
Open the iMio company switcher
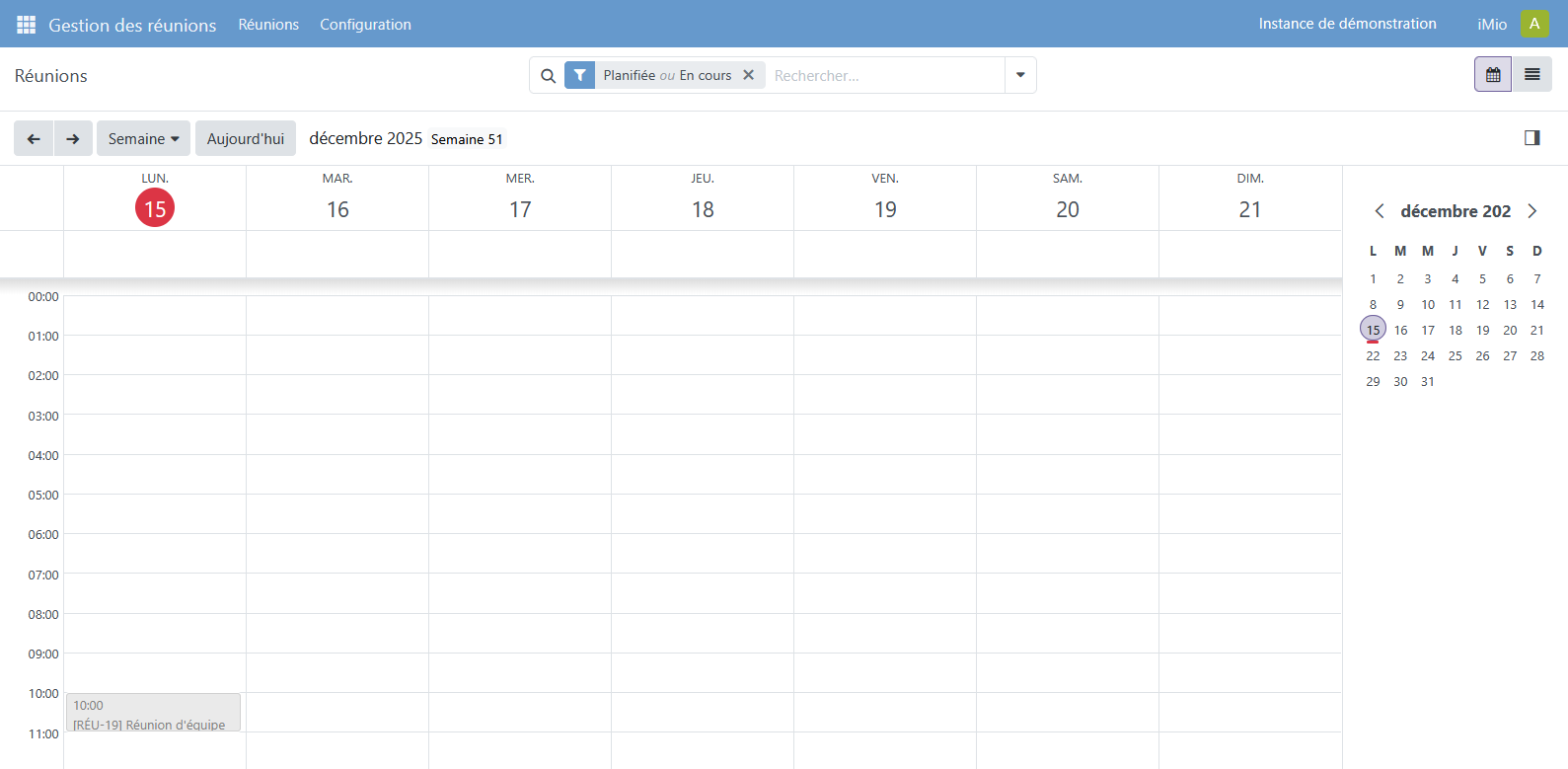click(x=1491, y=25)
